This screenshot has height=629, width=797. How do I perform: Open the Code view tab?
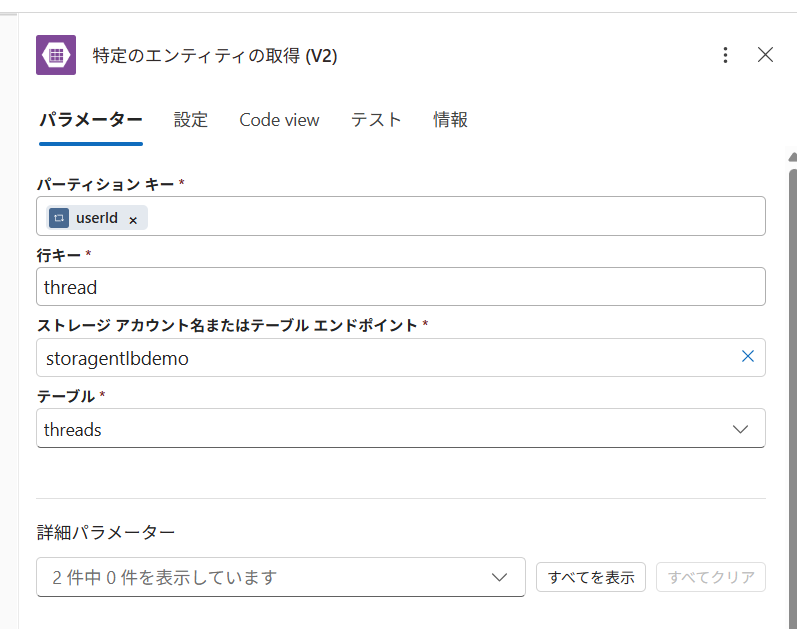tap(279, 120)
